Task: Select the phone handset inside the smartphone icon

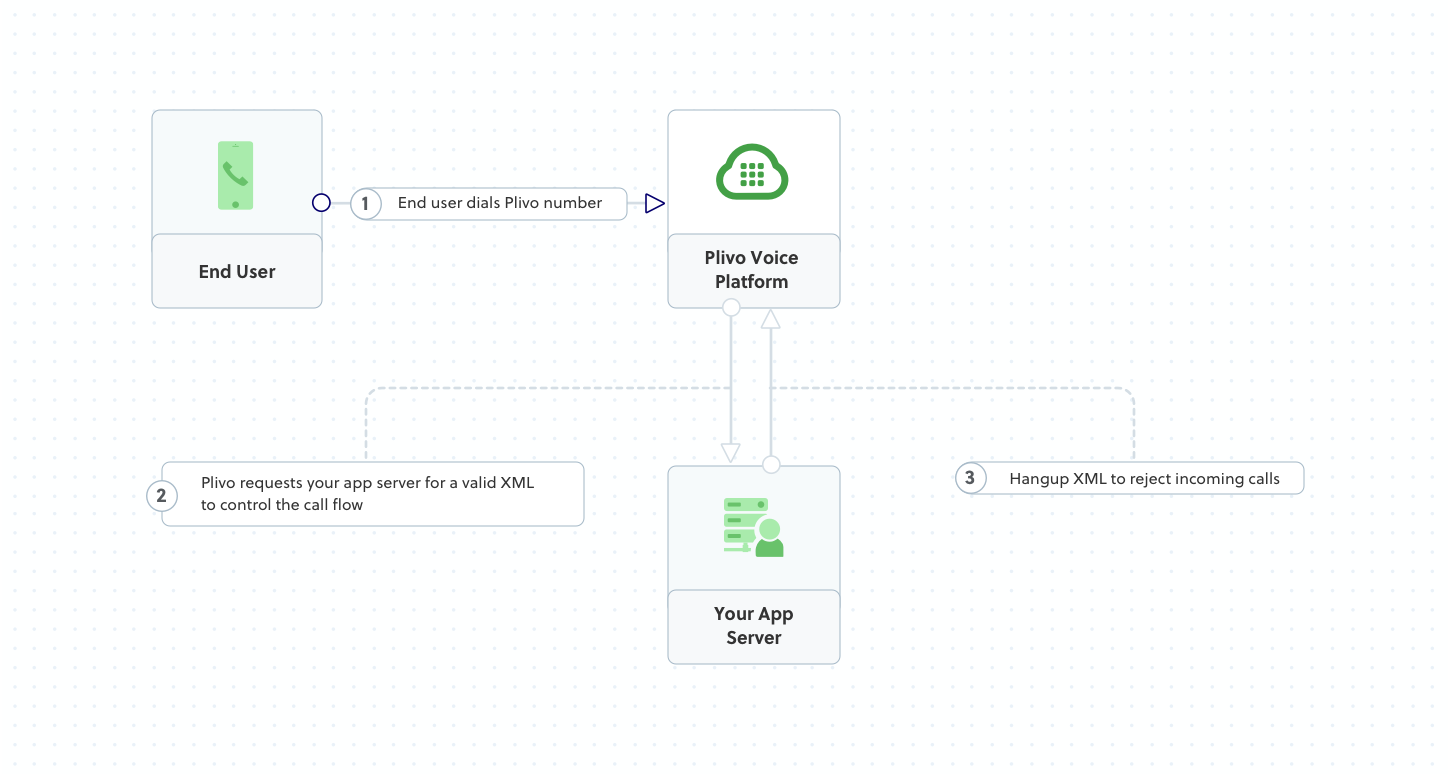Action: pyautogui.click(x=234, y=172)
